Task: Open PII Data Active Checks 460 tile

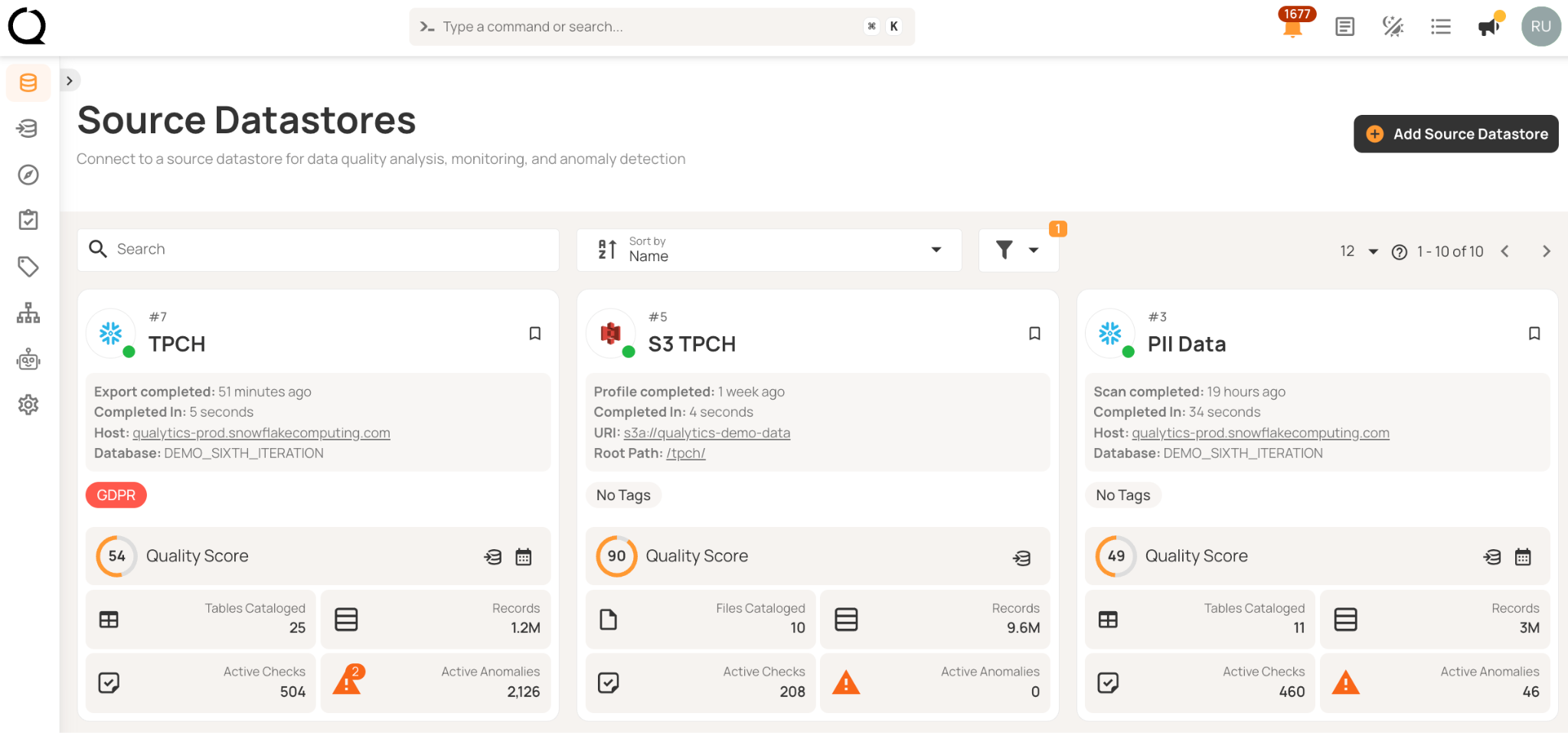Action: [x=1200, y=682]
